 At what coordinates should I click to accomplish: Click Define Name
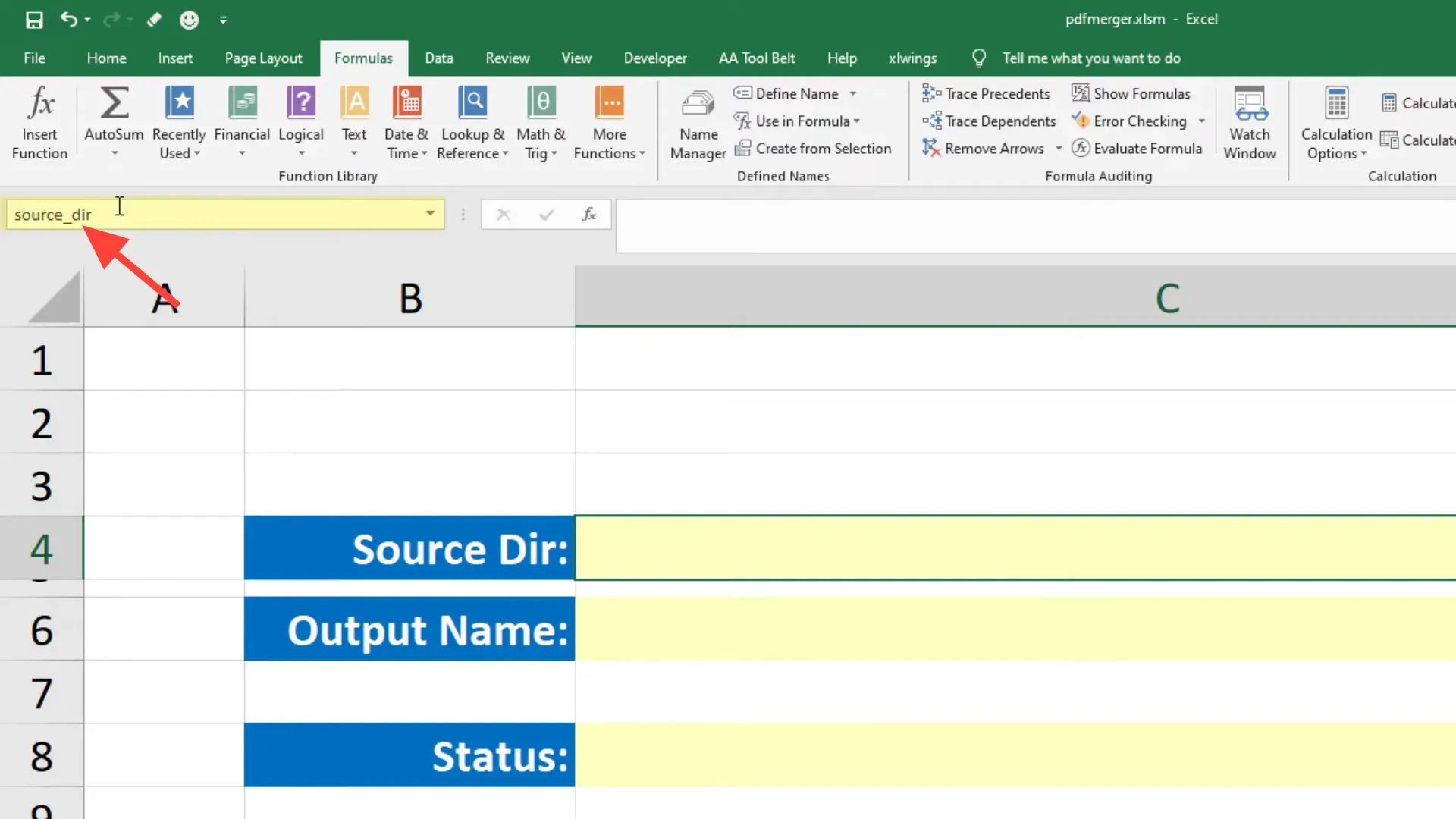point(795,93)
